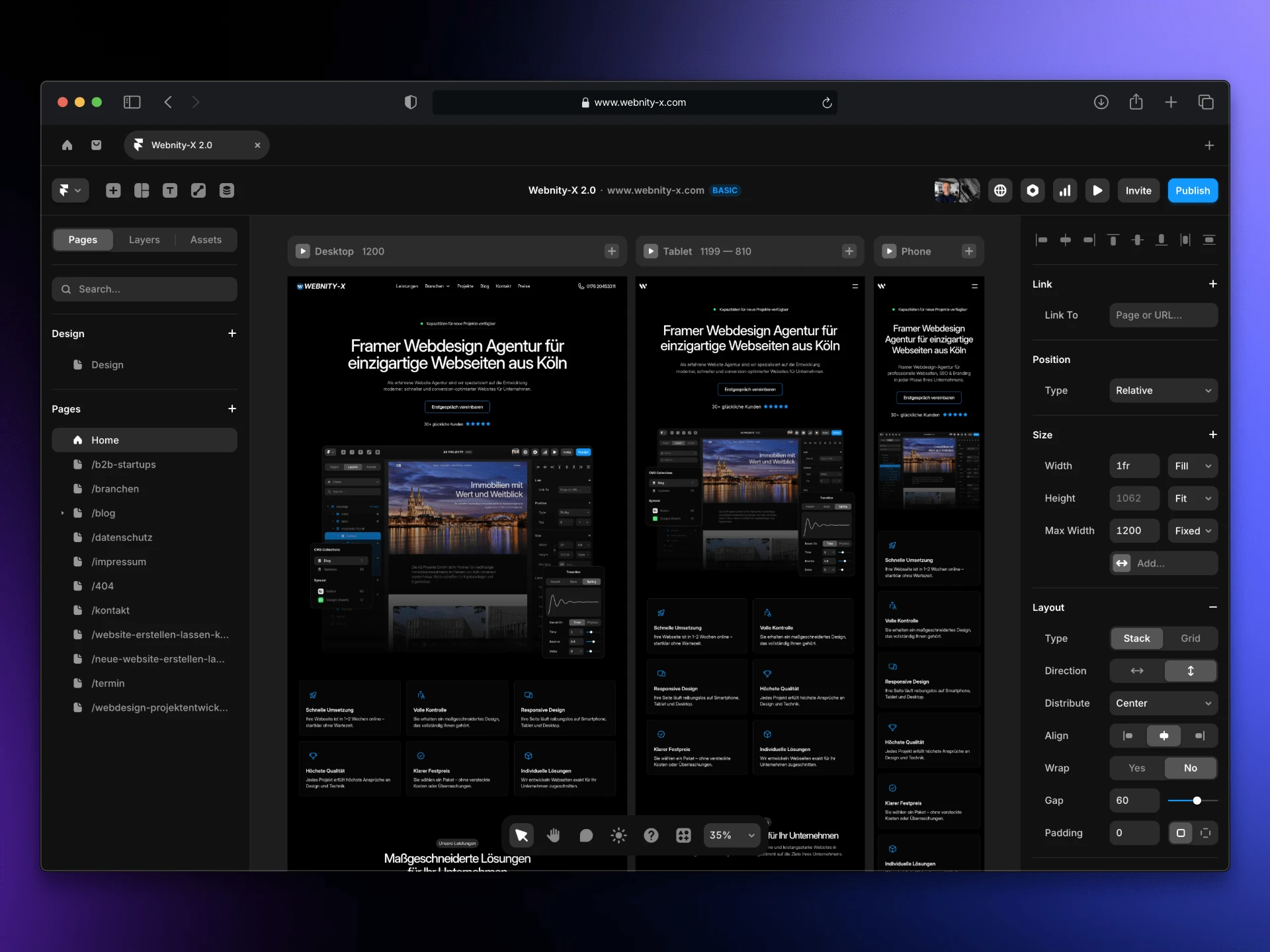Click align top icon in properties panel

1113,239
